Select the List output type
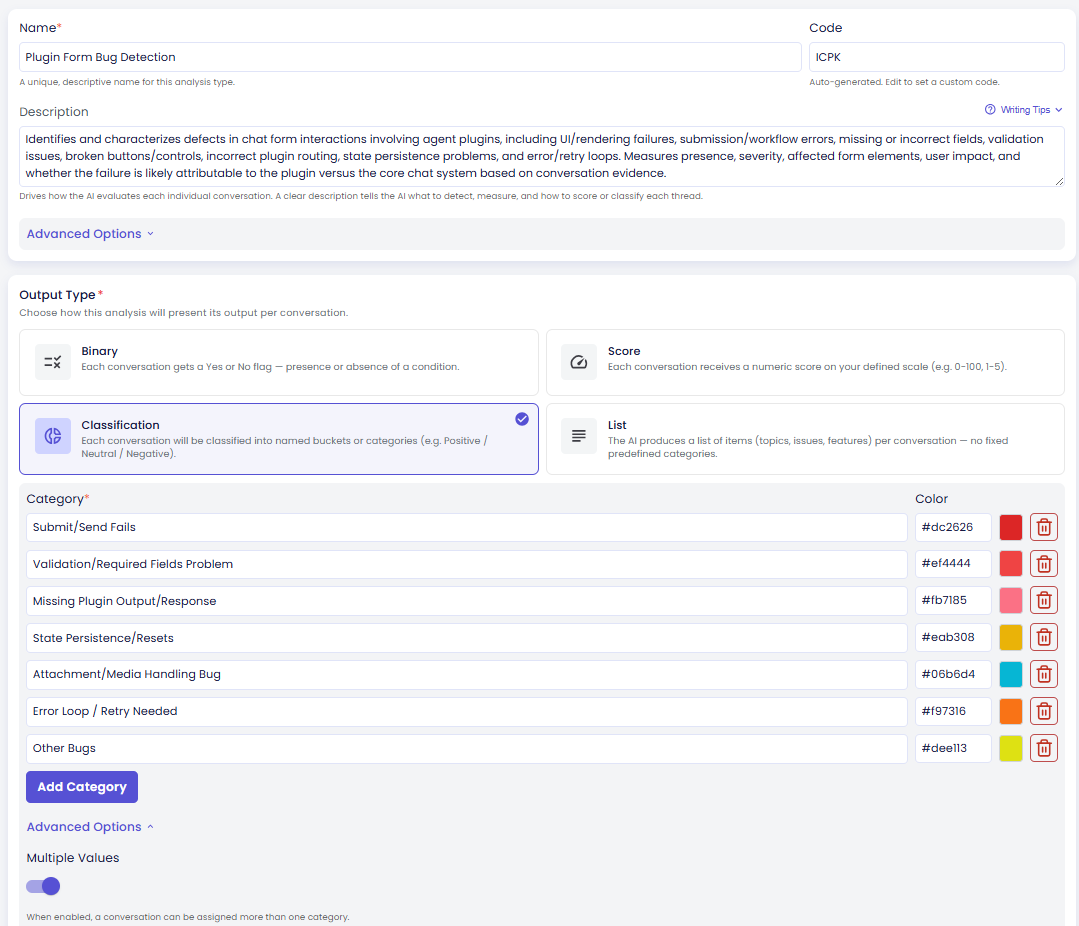 click(x=805, y=439)
